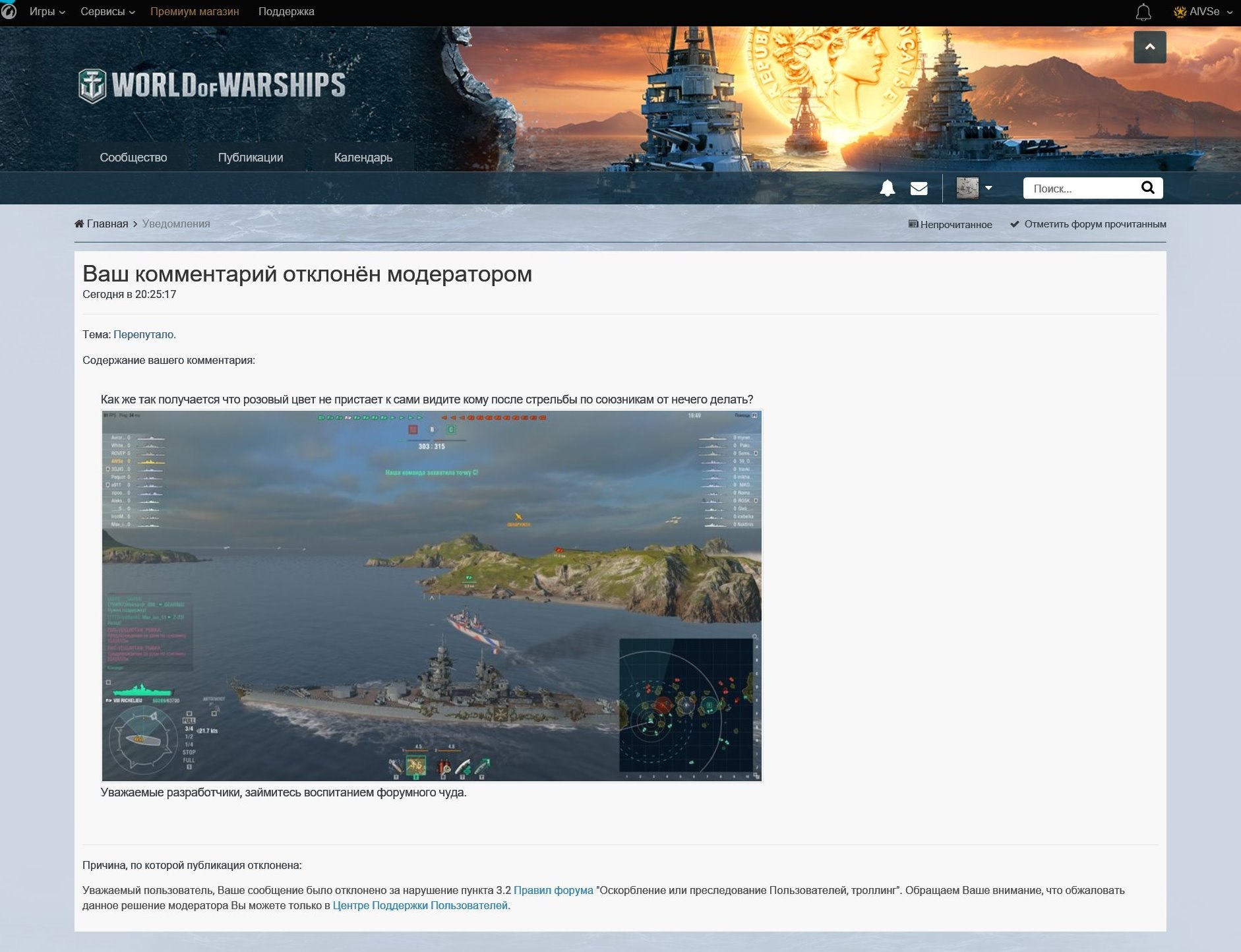Viewport: 1241px width, 952px height.
Task: Click the Wargaming logo icon
Action: (x=8, y=11)
